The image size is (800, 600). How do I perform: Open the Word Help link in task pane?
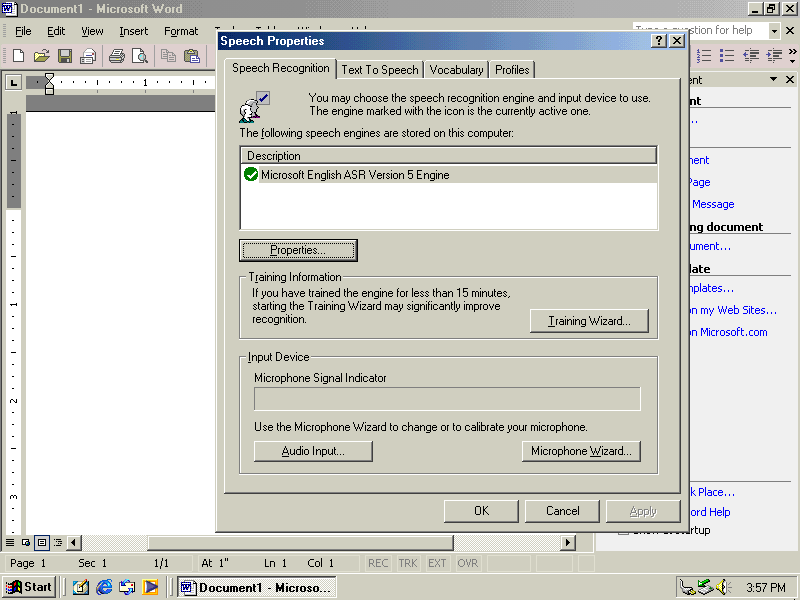click(710, 512)
